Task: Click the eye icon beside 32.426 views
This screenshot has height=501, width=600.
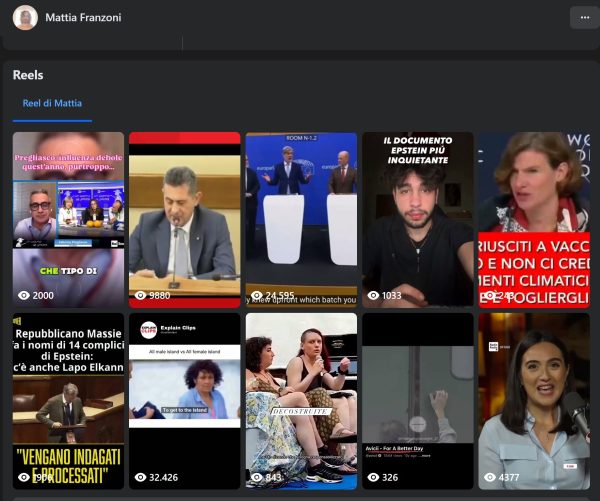Action: point(140,477)
